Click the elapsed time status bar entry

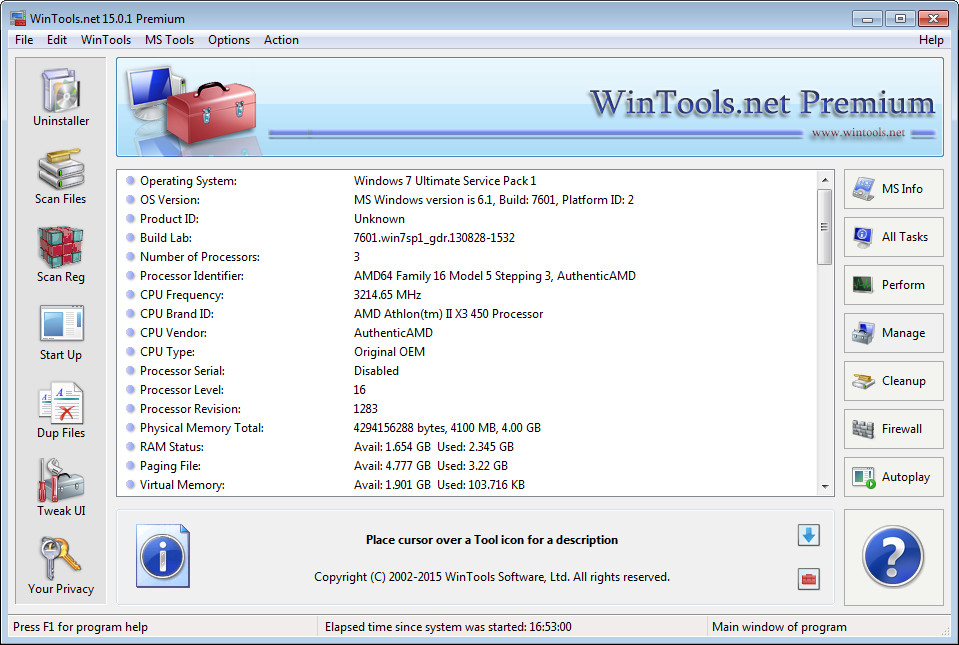pos(448,627)
